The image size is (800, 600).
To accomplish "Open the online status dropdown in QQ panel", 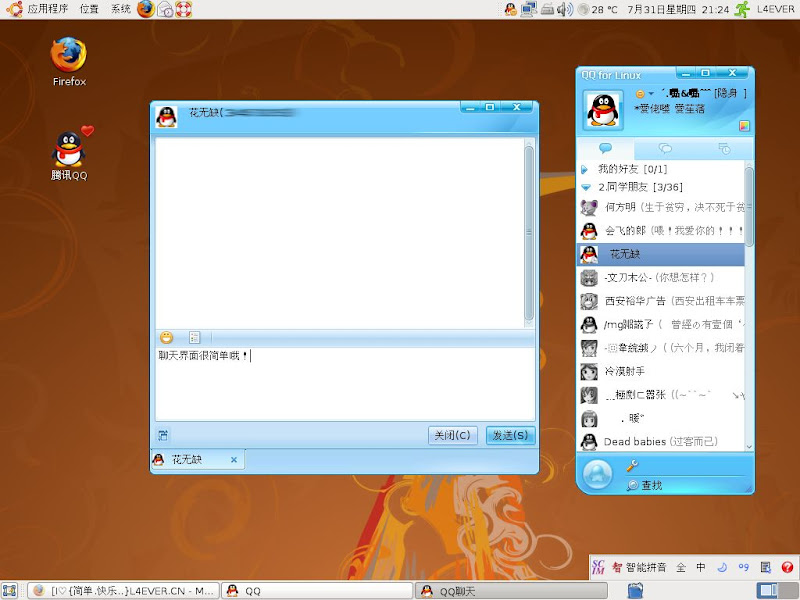I will point(644,94).
